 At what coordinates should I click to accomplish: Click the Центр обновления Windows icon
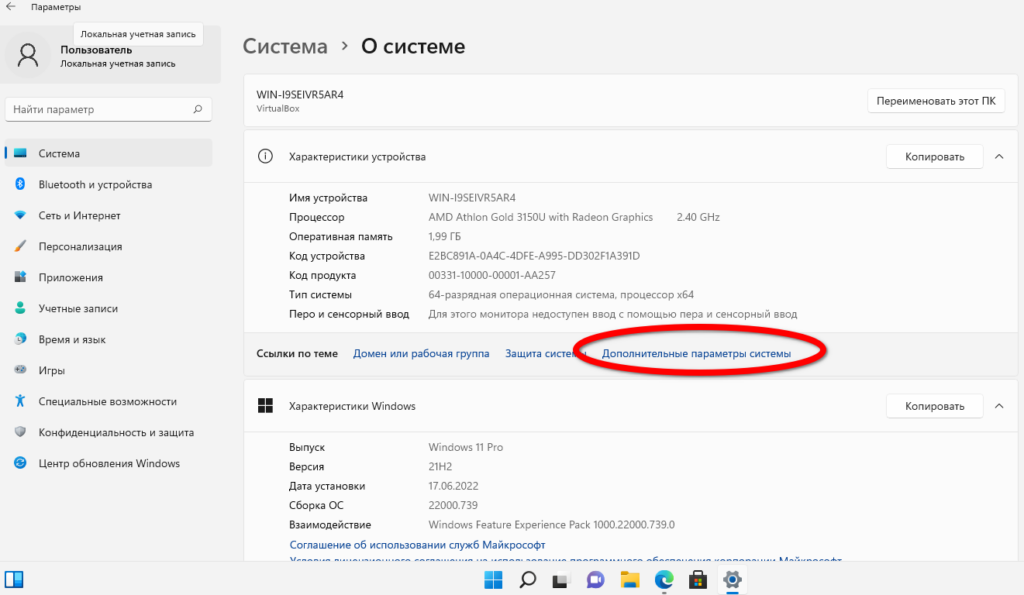tap(20, 462)
